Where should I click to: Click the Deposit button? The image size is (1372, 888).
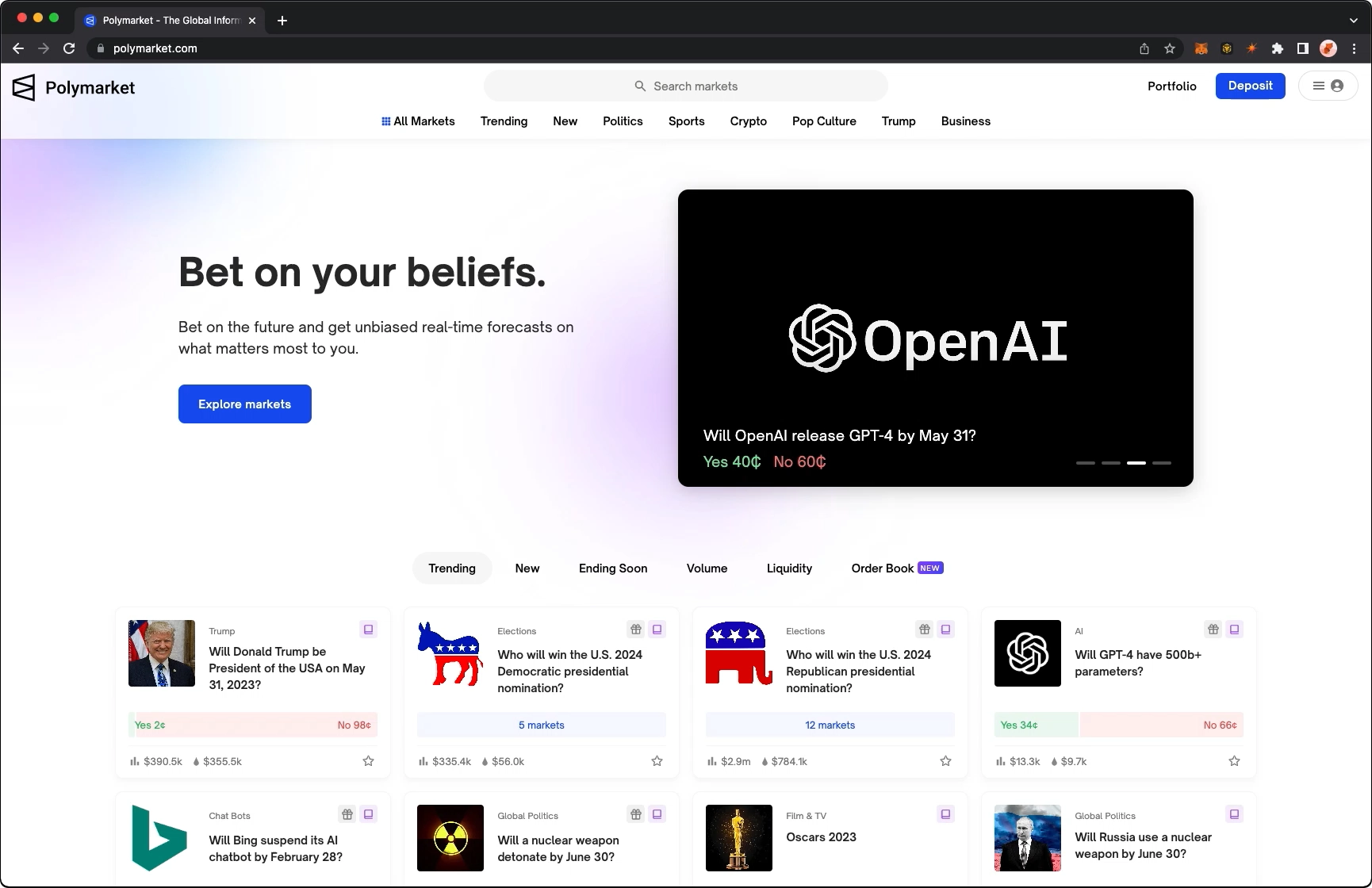click(1250, 86)
